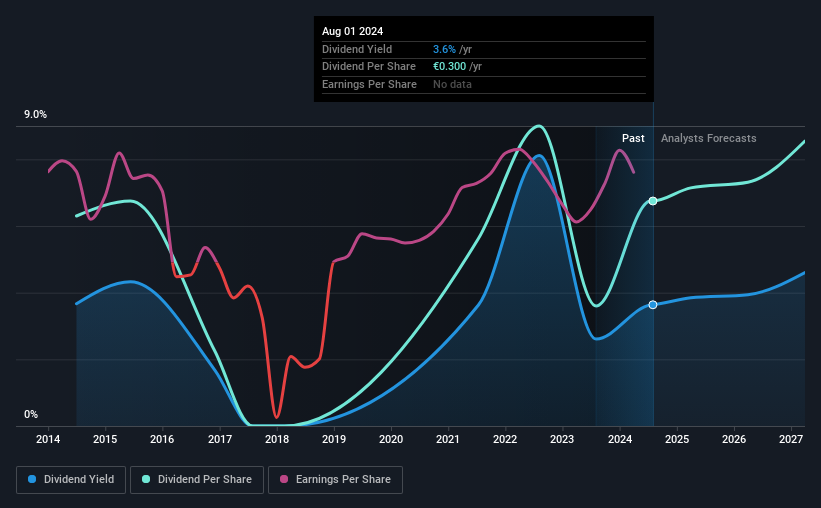
Task: Click the blue Dividend Yield legend dot
Action: click(x=32, y=479)
